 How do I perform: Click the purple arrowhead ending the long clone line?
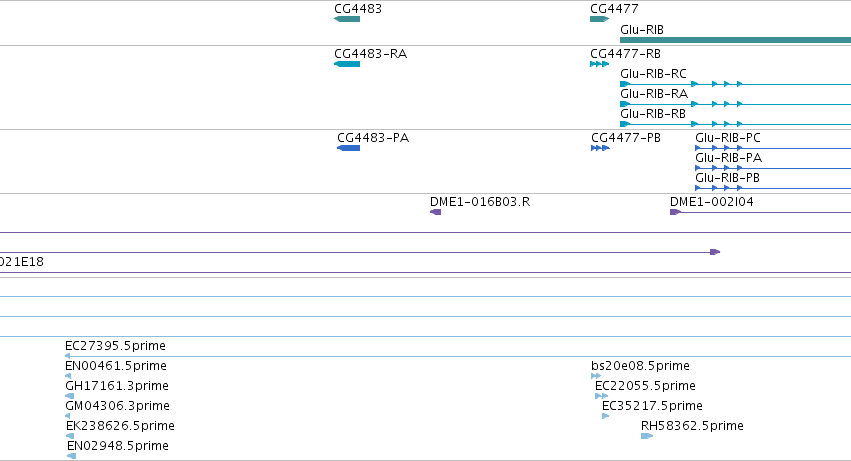(715, 252)
